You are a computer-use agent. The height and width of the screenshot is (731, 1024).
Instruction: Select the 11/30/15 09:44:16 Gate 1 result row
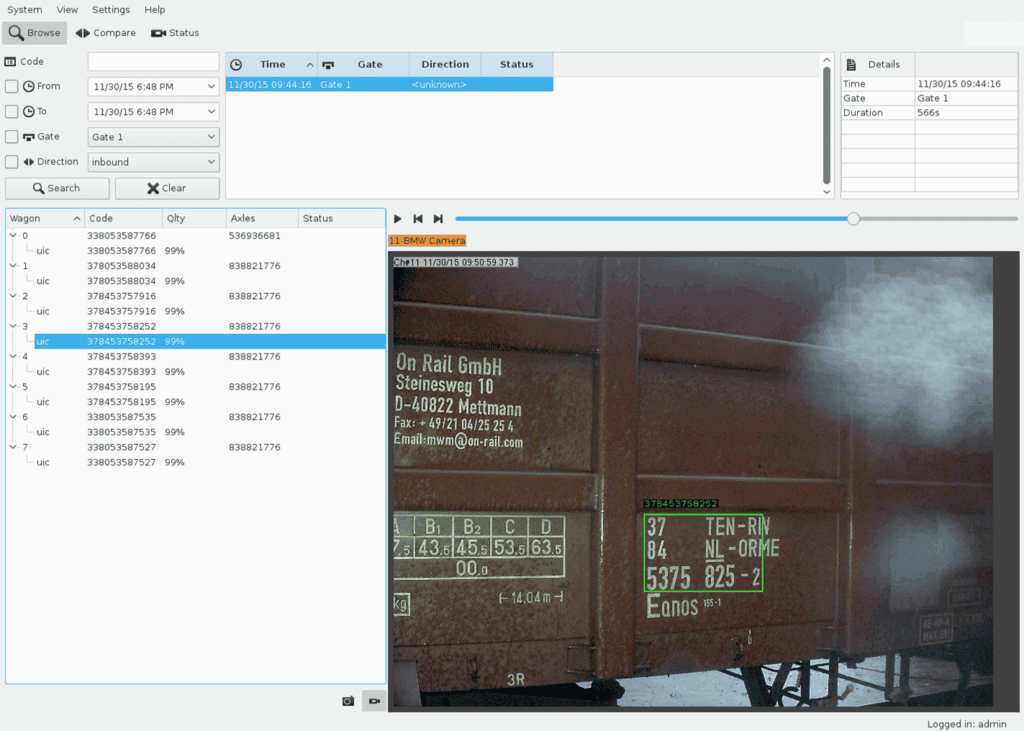pos(389,84)
